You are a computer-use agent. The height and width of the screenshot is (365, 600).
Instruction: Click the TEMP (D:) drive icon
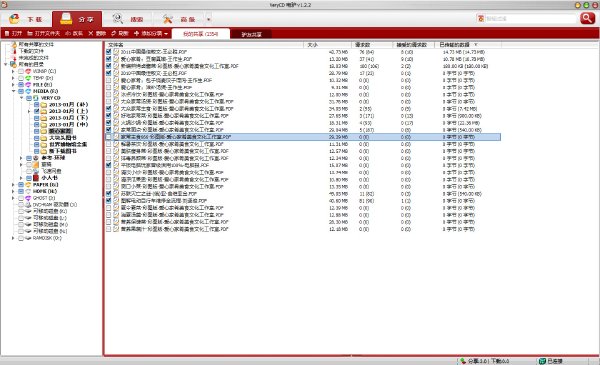click(x=28, y=78)
